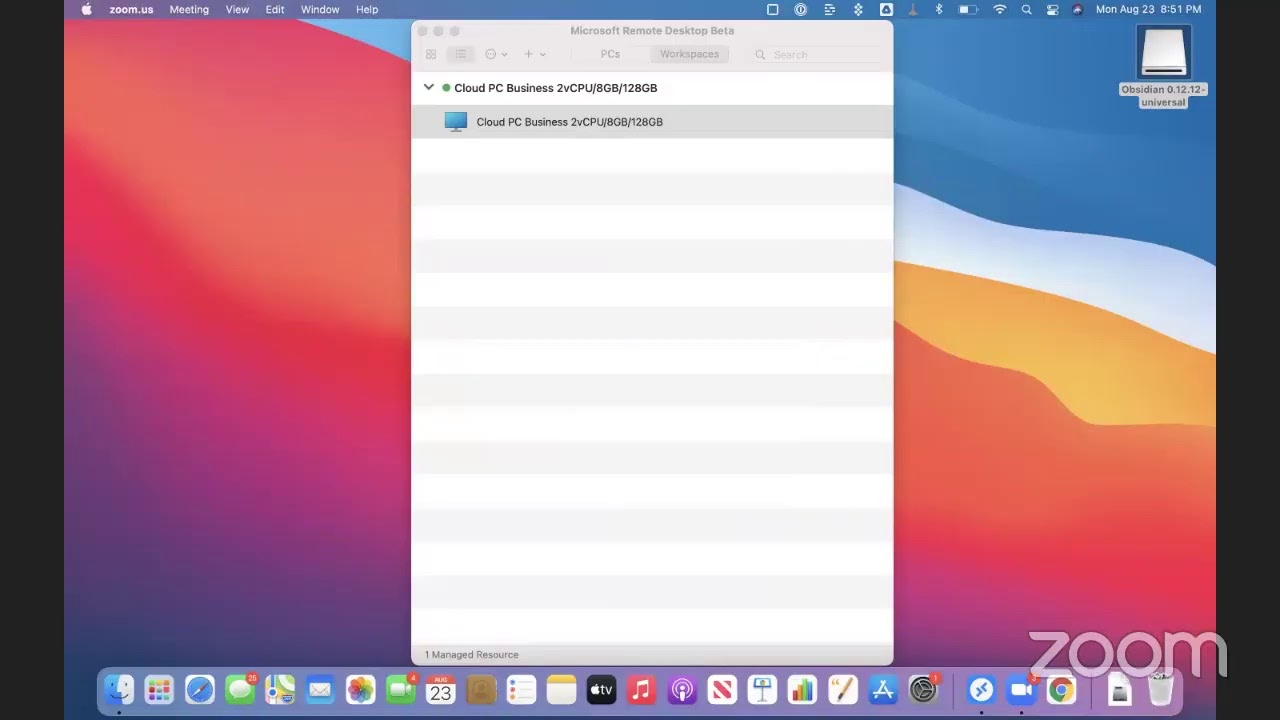Click the '1 Managed Resource' status text
Image resolution: width=1280 pixels, height=720 pixels.
tap(471, 655)
